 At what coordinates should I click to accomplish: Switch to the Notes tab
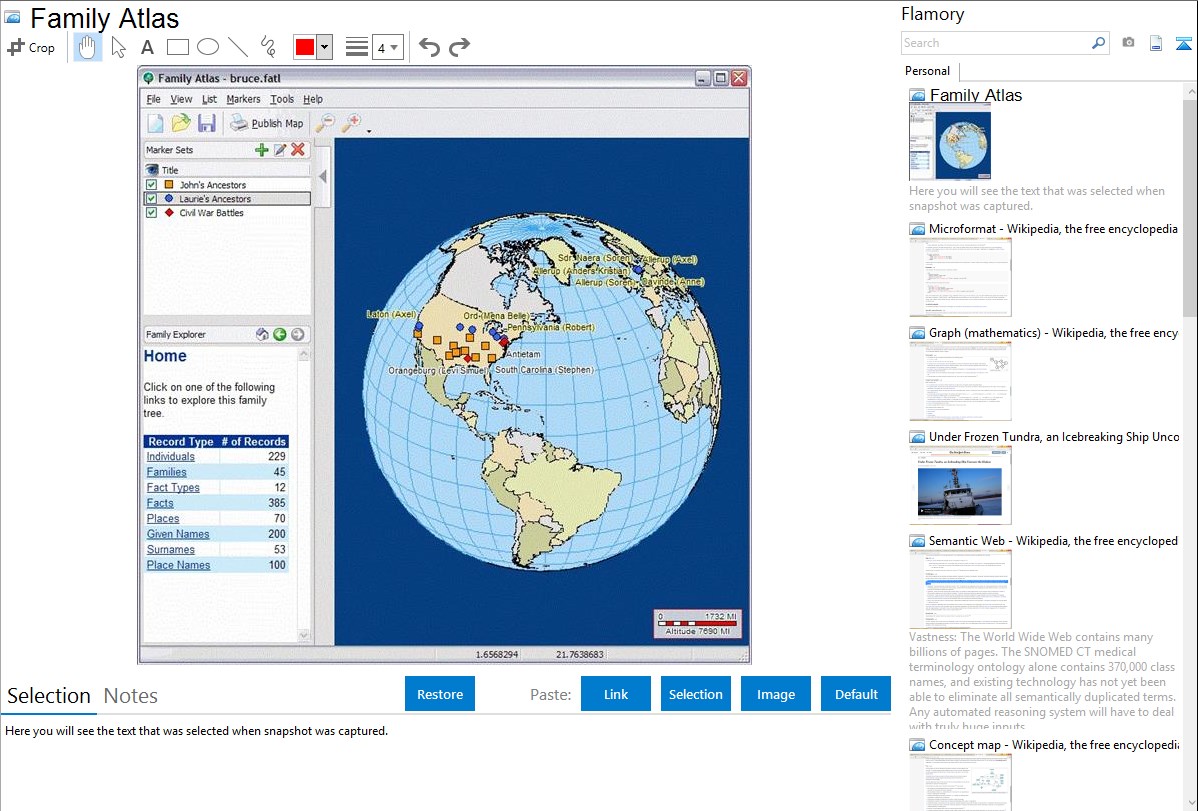[131, 696]
